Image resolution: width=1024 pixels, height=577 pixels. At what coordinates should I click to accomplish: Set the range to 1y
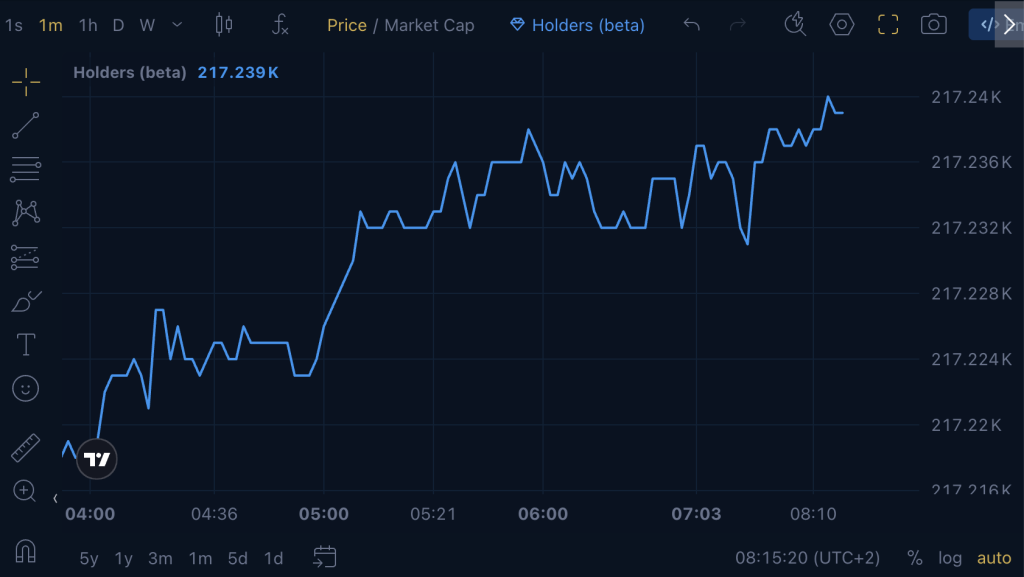pyautogui.click(x=123, y=559)
